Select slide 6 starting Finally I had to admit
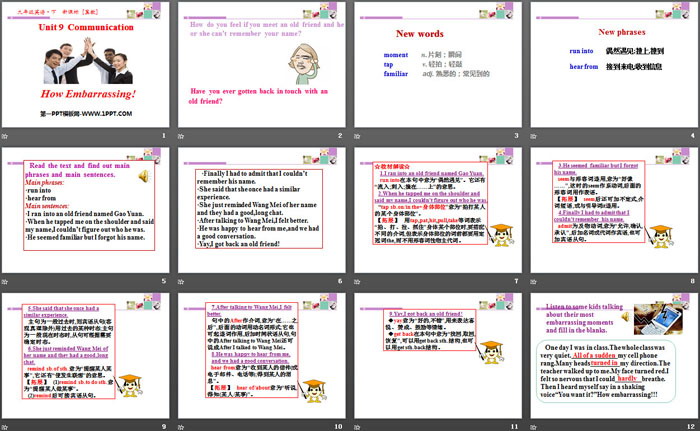Screen dimensions: 700x431 (262, 210)
